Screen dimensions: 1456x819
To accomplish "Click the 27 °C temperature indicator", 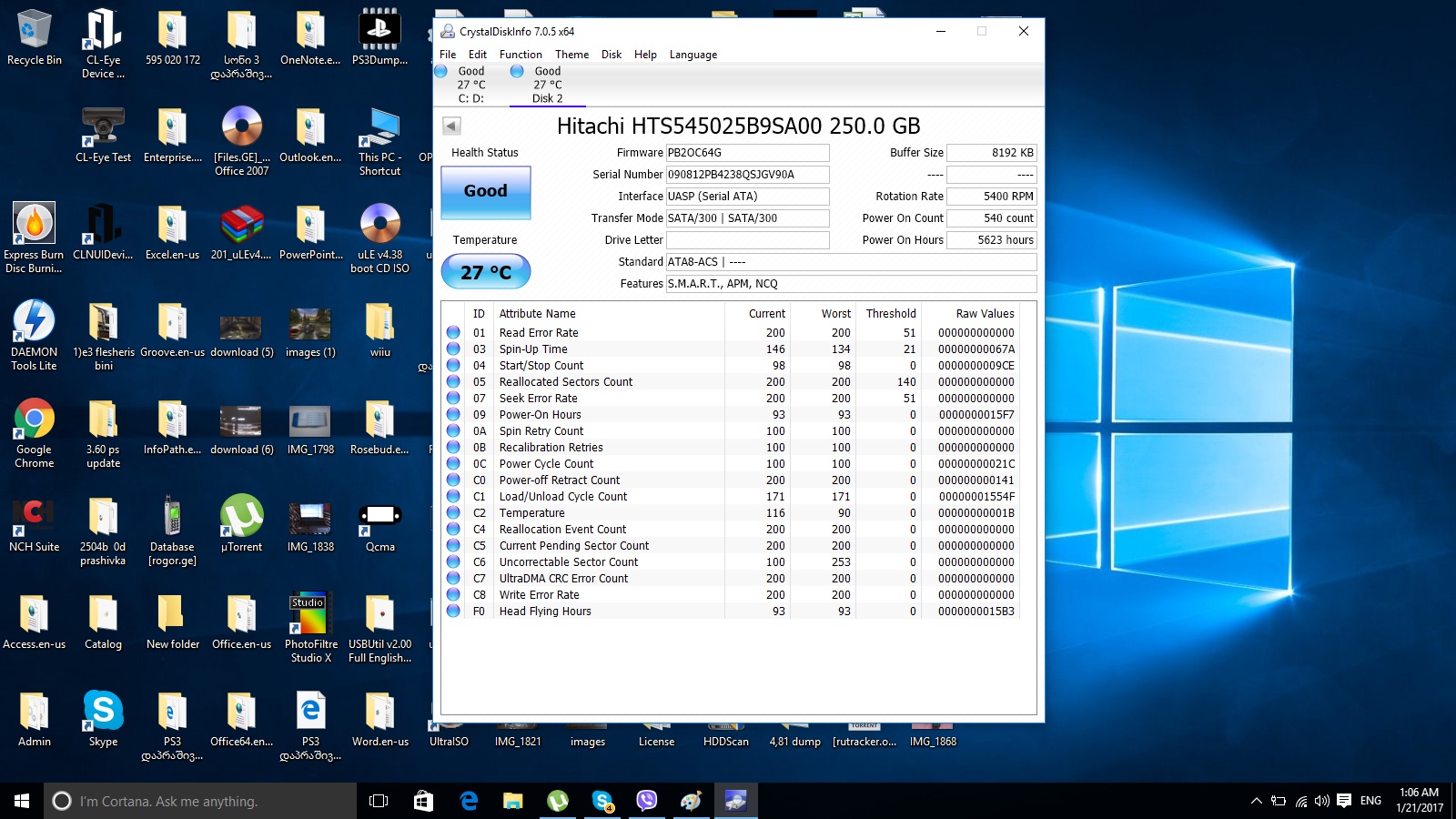I will [485, 272].
